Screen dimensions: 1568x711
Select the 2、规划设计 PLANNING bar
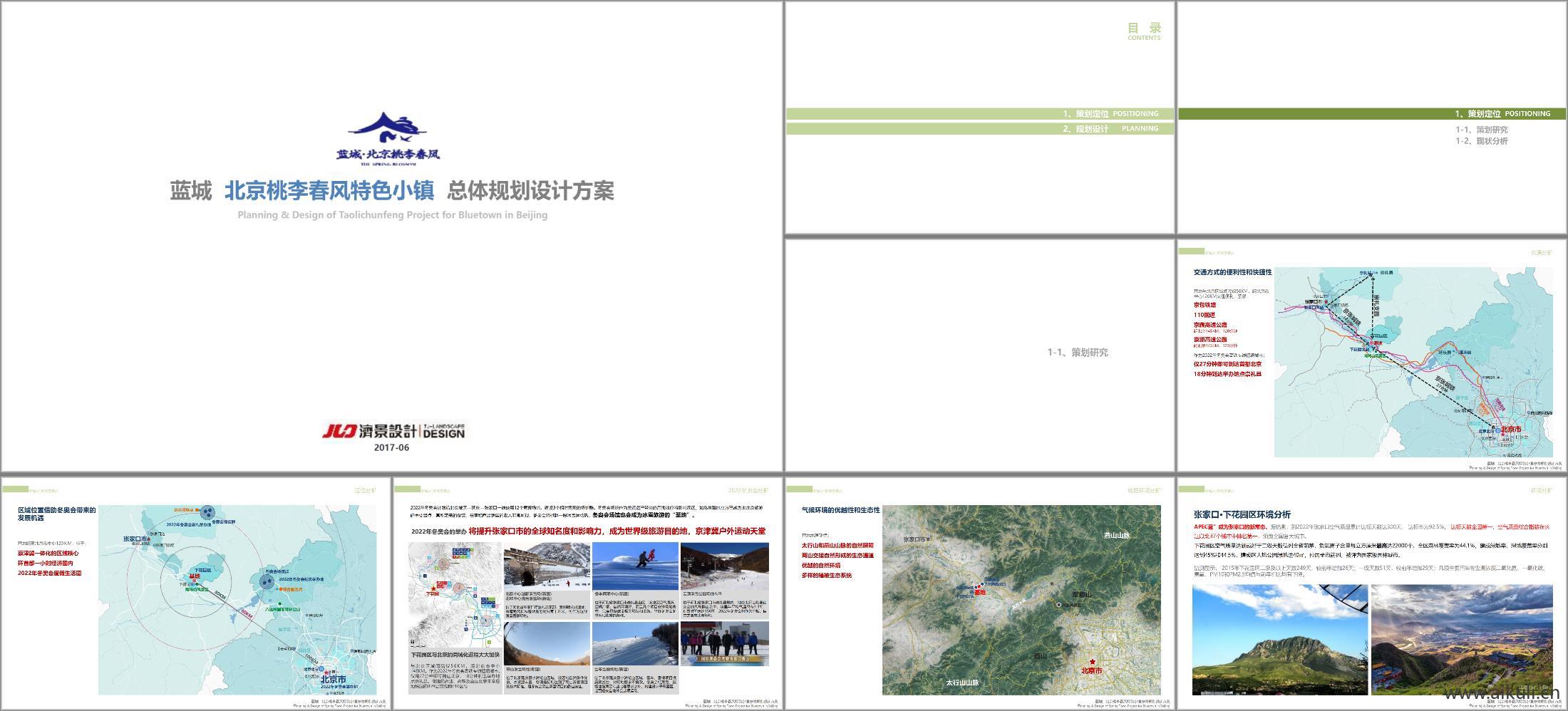(979, 129)
